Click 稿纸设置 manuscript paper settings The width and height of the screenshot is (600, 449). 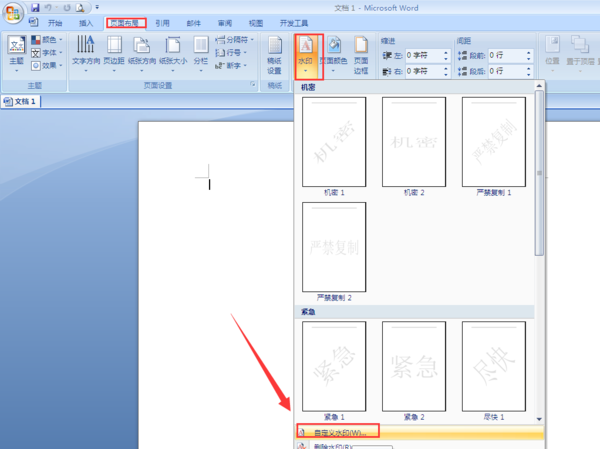274,55
